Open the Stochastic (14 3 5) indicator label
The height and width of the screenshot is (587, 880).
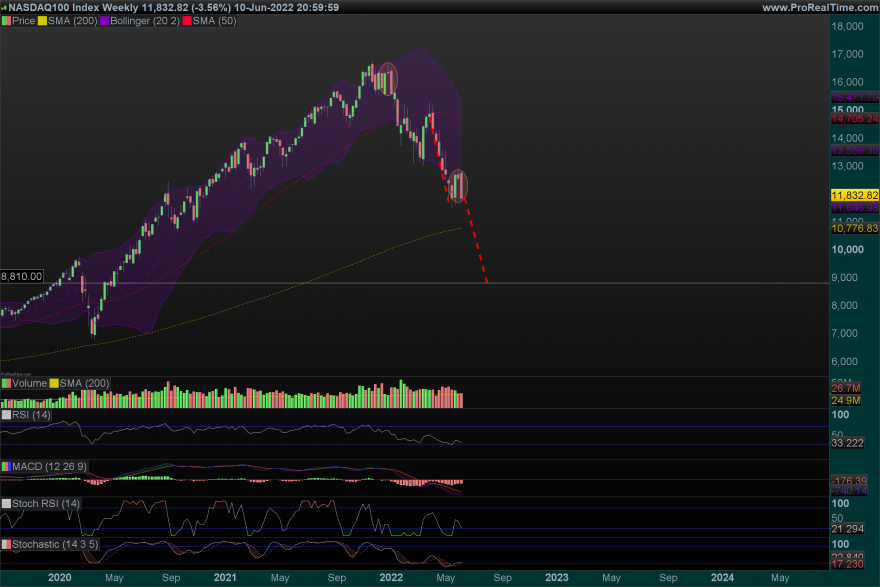[55, 544]
